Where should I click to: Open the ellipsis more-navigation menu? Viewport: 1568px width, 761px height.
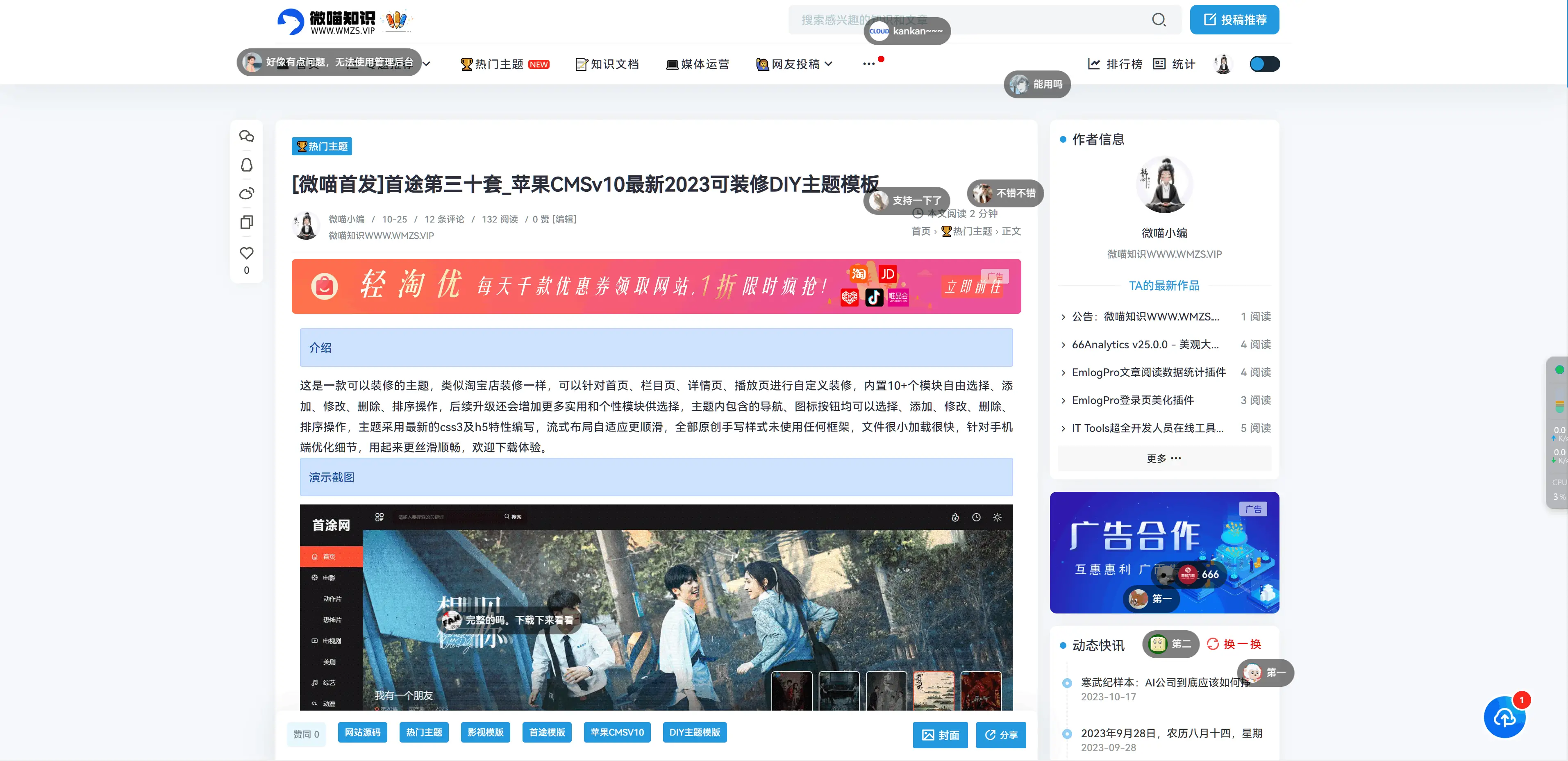point(869,64)
